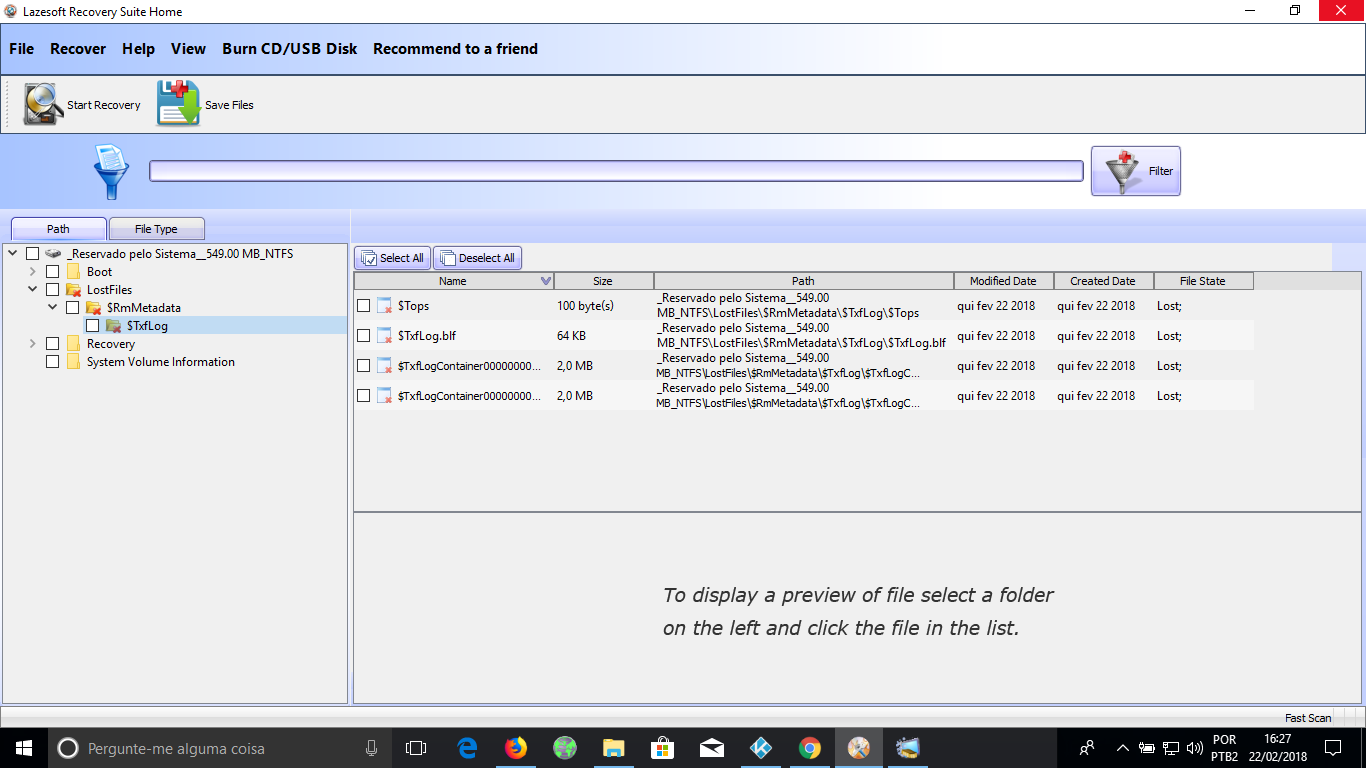Viewport: 1366px width, 768px height.
Task: Open the Help menu
Action: (x=138, y=49)
